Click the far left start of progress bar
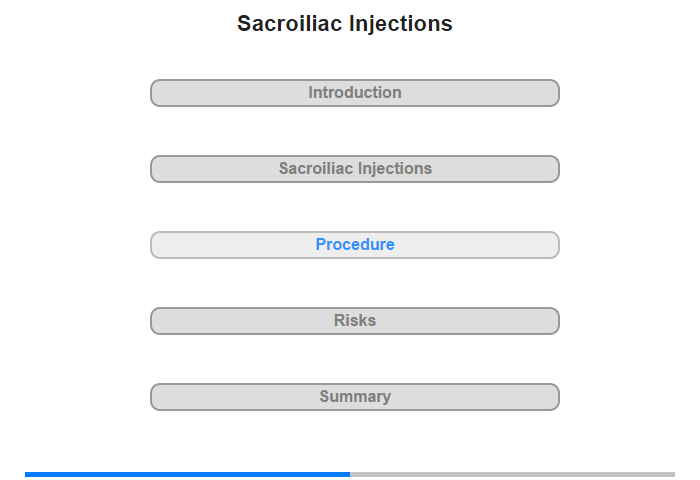700x480 pixels. tap(27, 474)
